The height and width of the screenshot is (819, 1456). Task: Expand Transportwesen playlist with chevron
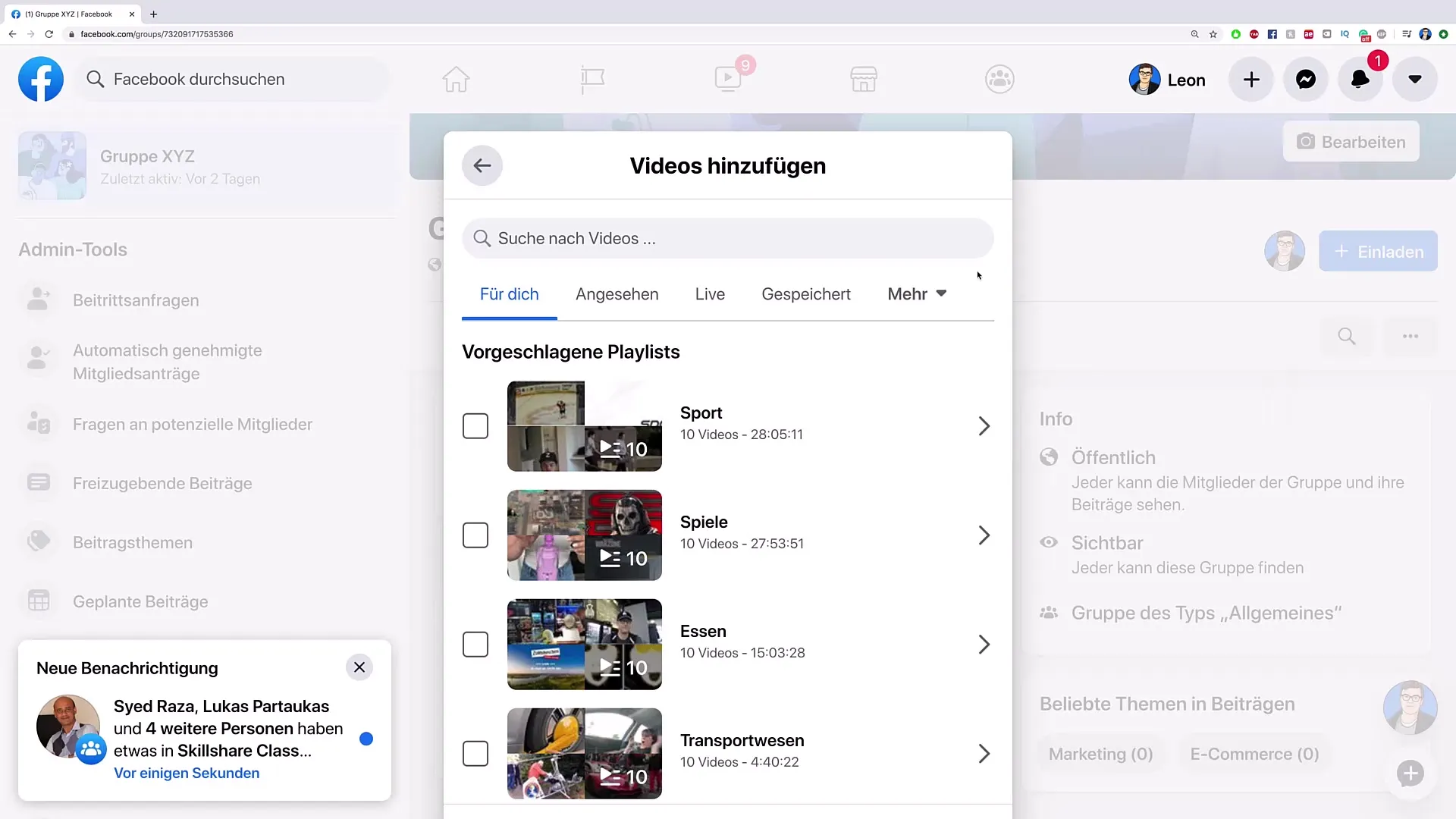click(983, 753)
